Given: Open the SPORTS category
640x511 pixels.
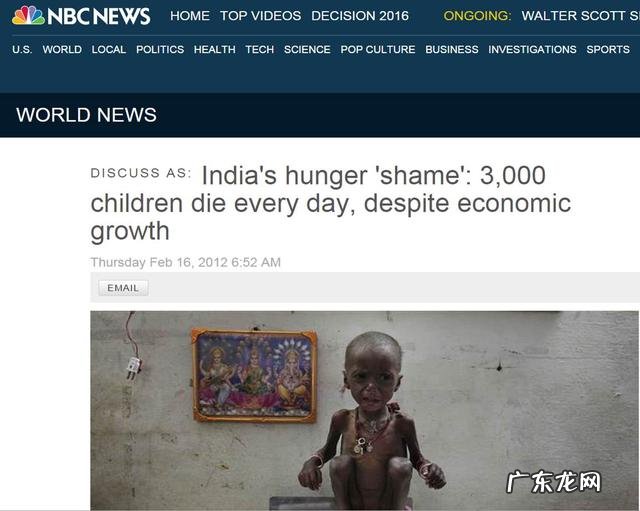Looking at the screenshot, I should [608, 49].
